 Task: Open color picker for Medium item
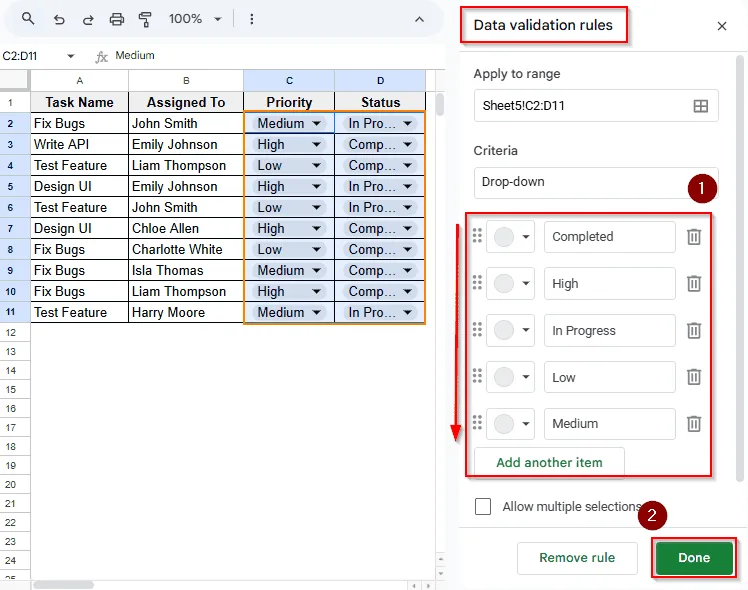pyautogui.click(x=510, y=424)
